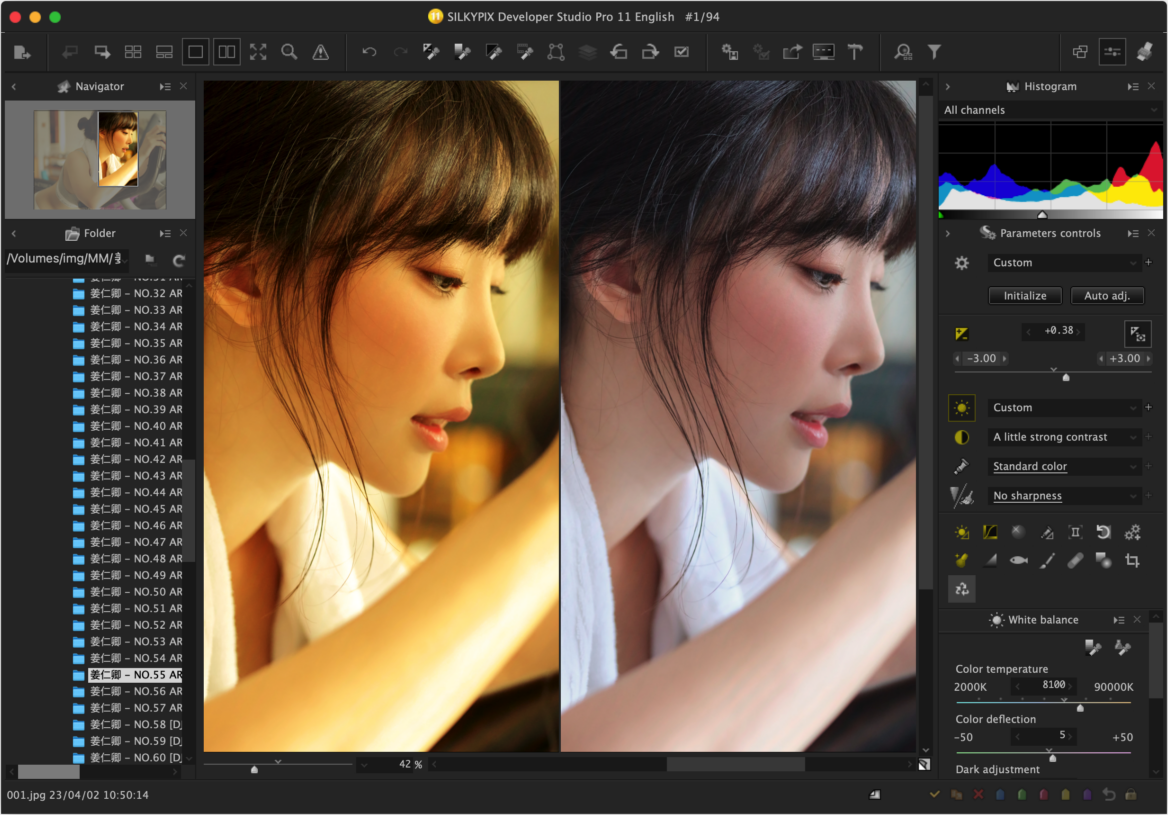
Task: Open the White balance panel menu
Action: coord(1119,621)
